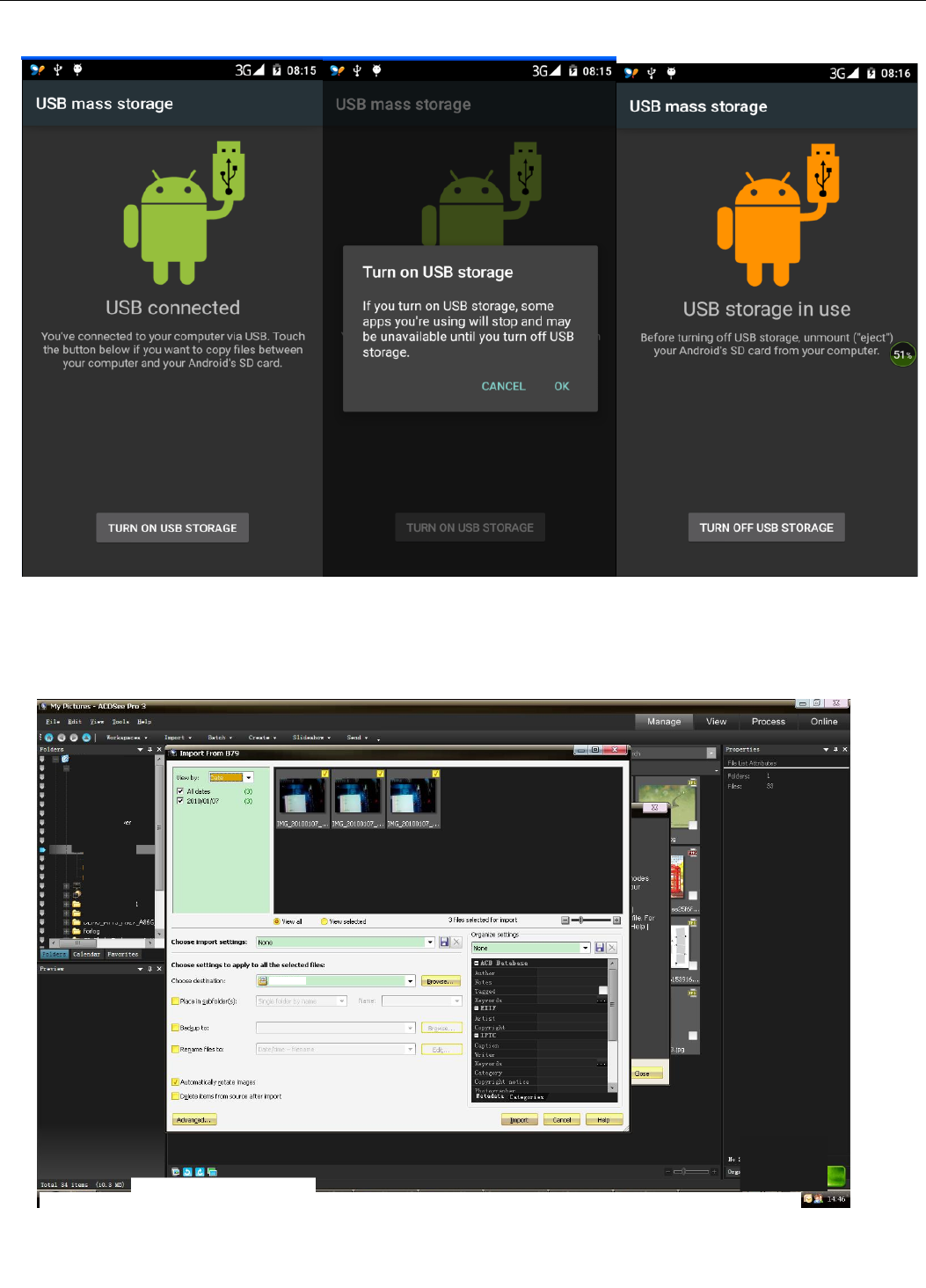Enable Delete items from source after import

point(175,1096)
